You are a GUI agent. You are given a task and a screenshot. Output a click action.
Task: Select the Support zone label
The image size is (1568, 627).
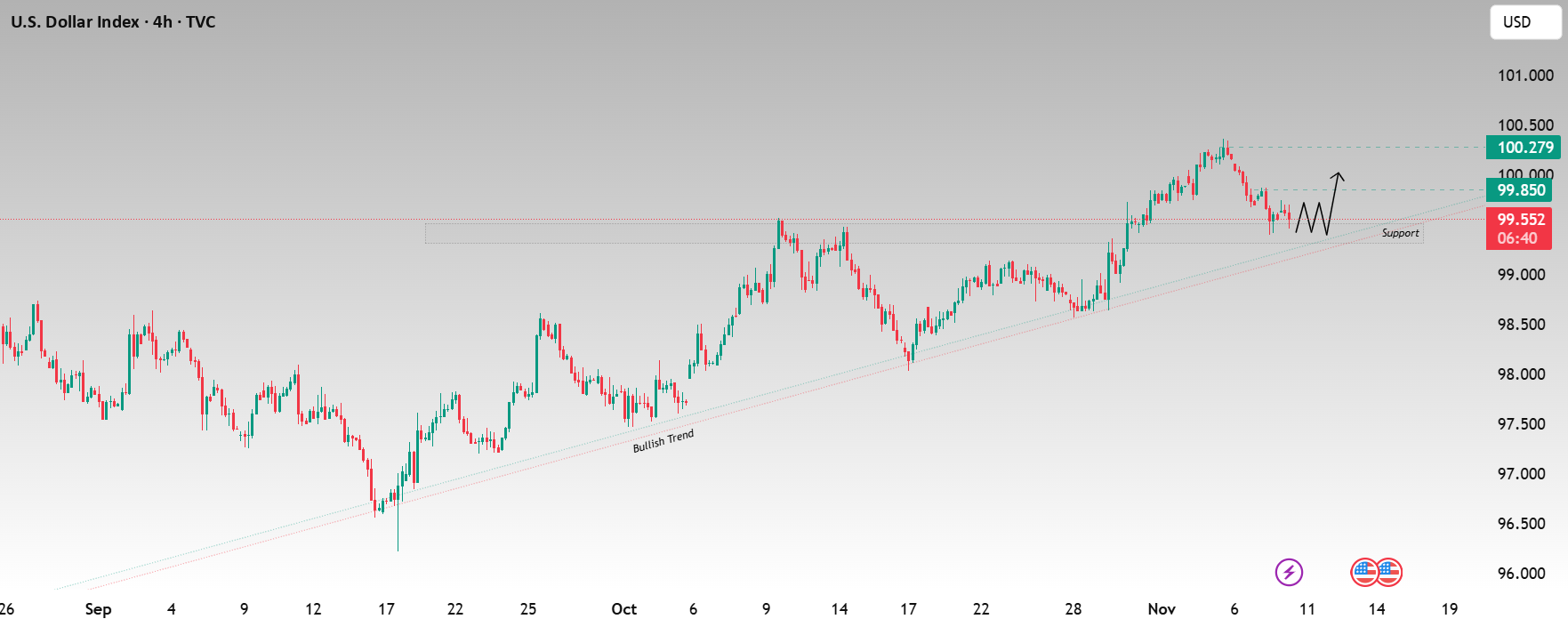click(x=1400, y=233)
